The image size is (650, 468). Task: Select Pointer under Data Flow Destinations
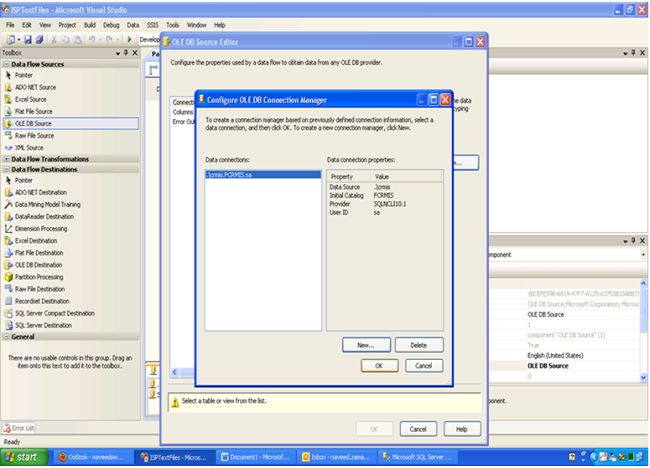(x=23, y=180)
